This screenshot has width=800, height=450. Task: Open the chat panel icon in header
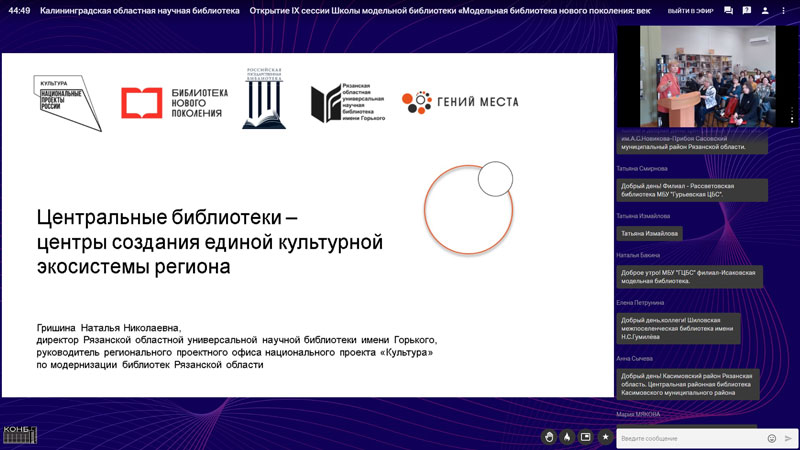coord(728,10)
